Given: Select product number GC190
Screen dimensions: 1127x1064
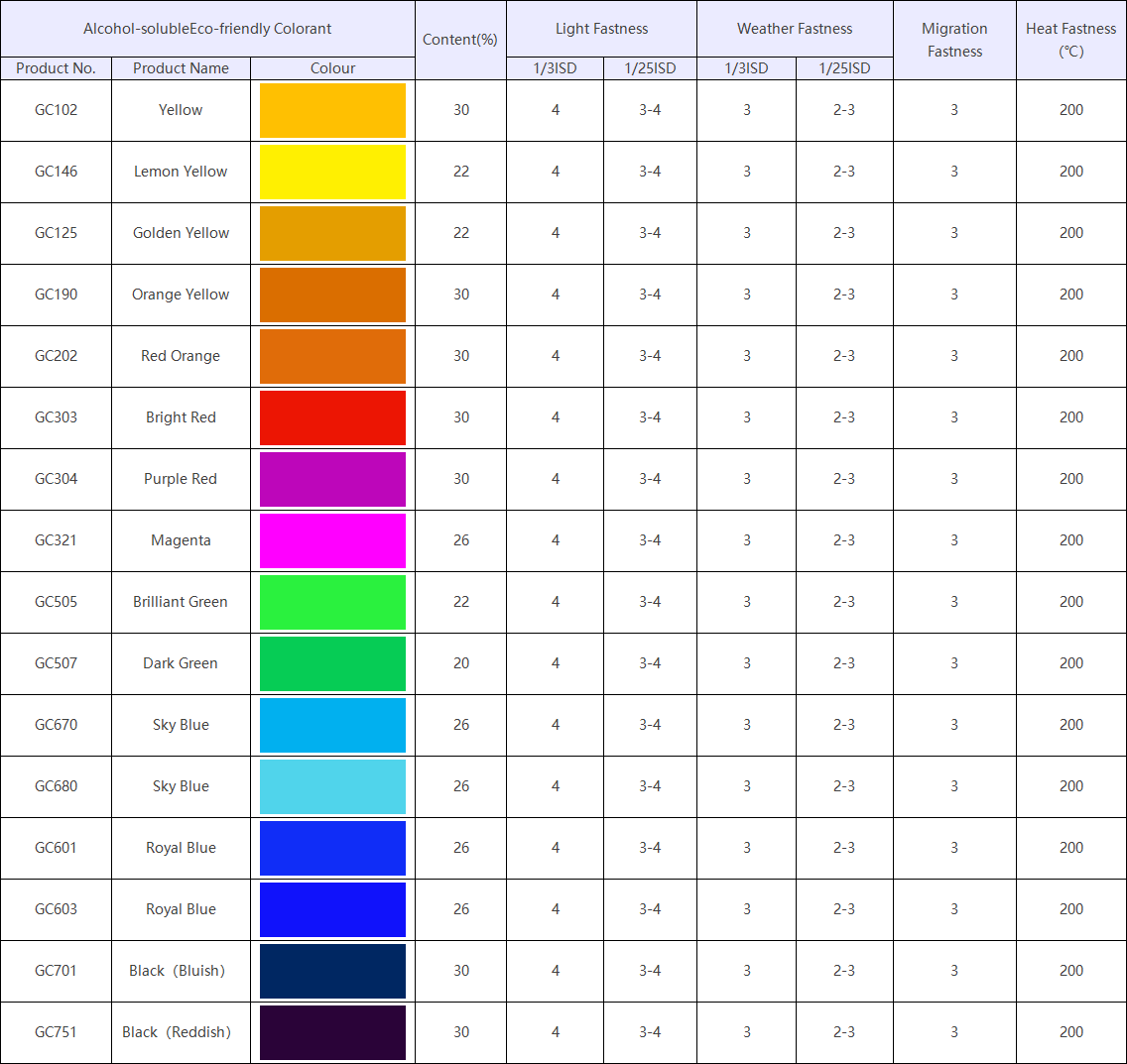Looking at the screenshot, I should tap(56, 295).
